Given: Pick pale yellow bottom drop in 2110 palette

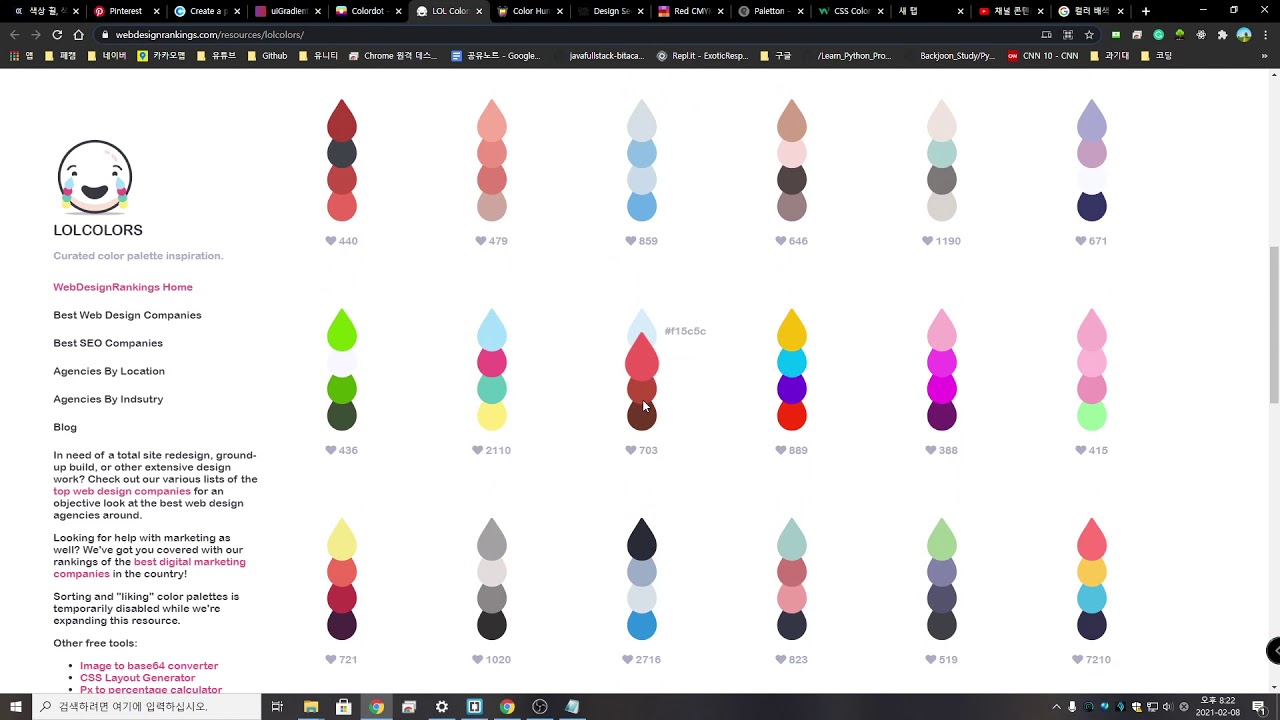Looking at the screenshot, I should point(492,415).
